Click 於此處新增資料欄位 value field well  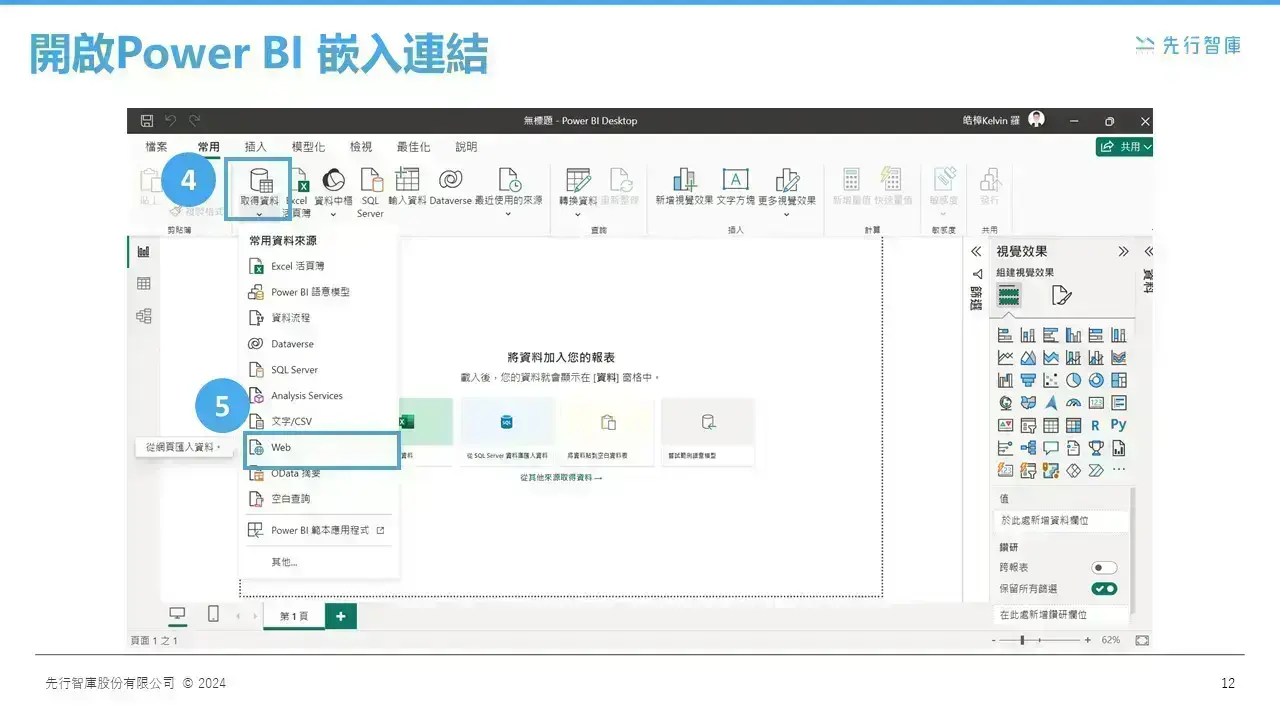(x=1063, y=521)
